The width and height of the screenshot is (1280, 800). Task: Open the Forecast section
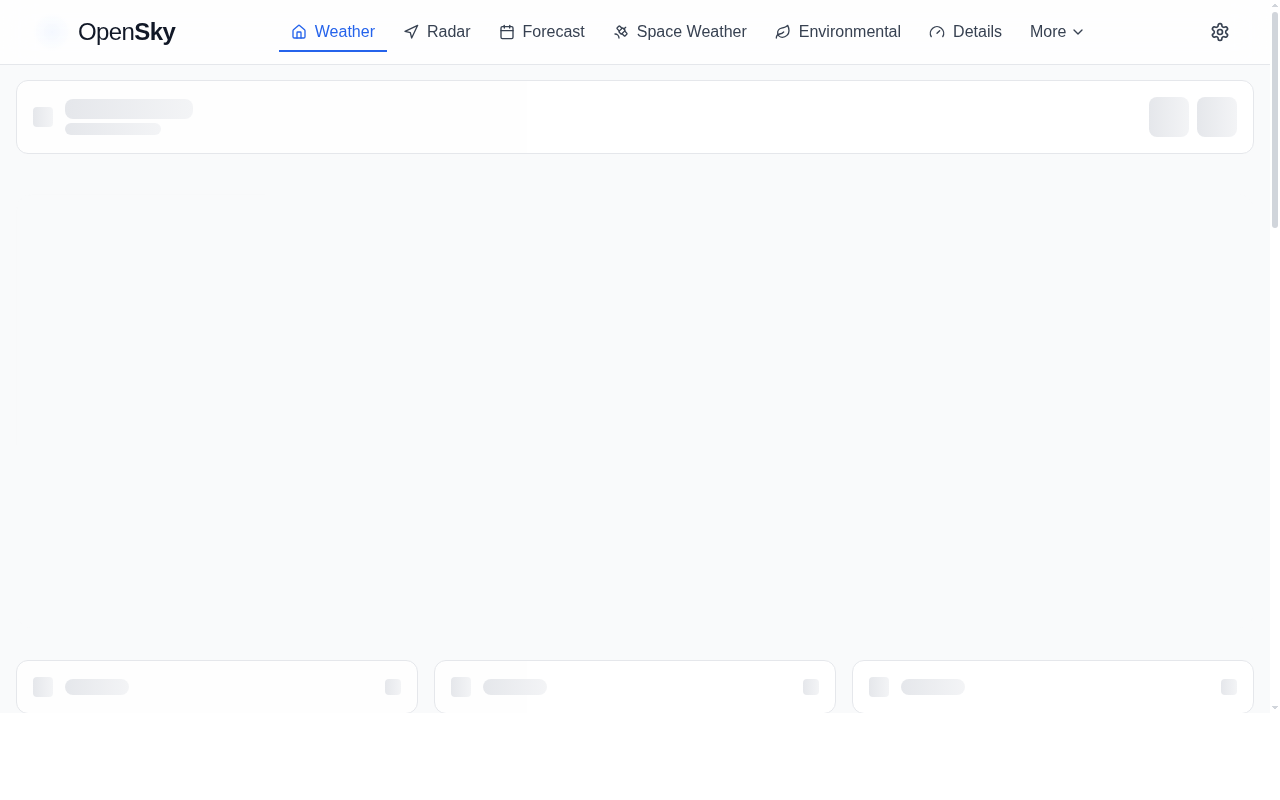coord(553,31)
